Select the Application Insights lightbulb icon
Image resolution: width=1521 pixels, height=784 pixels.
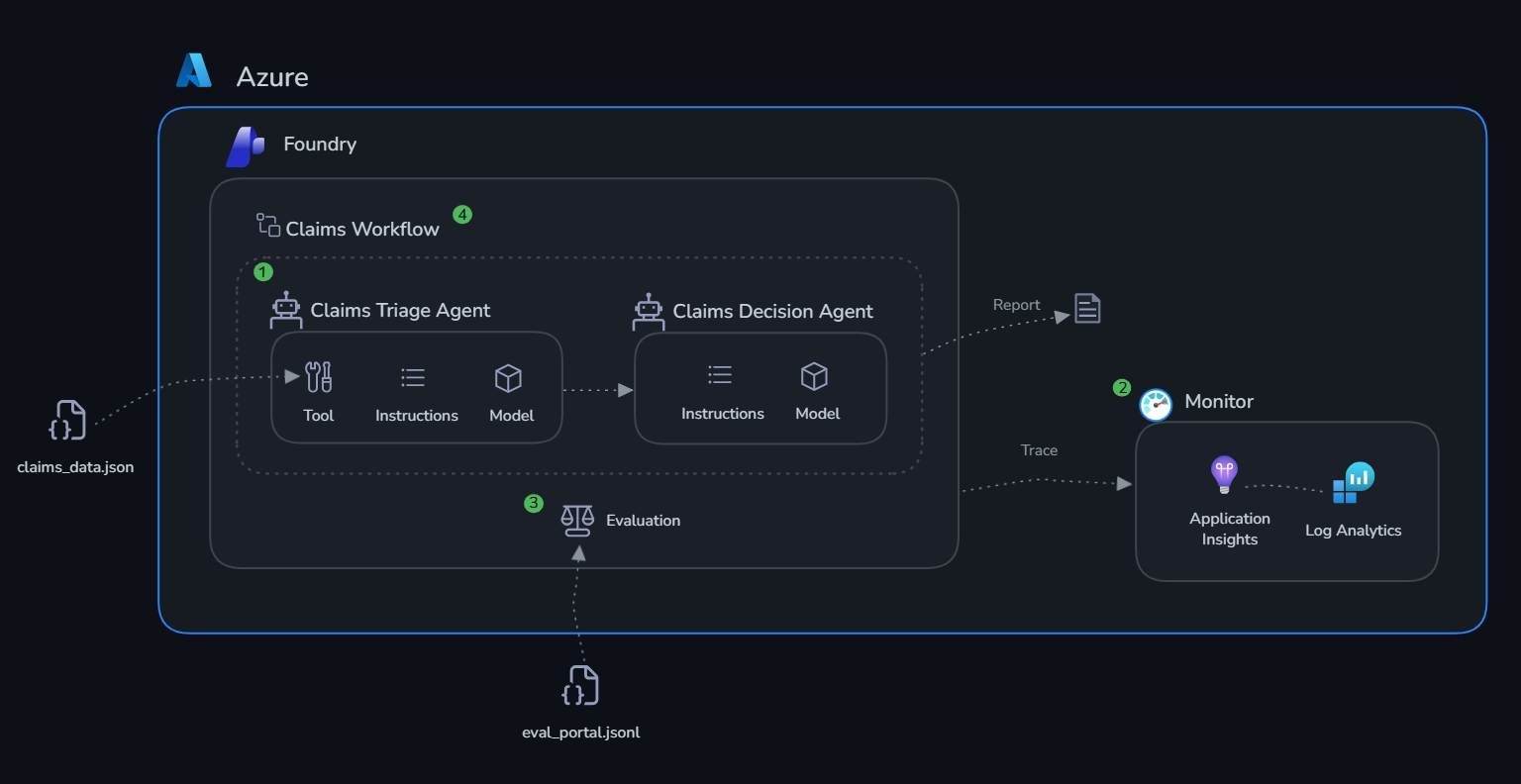(x=1225, y=475)
